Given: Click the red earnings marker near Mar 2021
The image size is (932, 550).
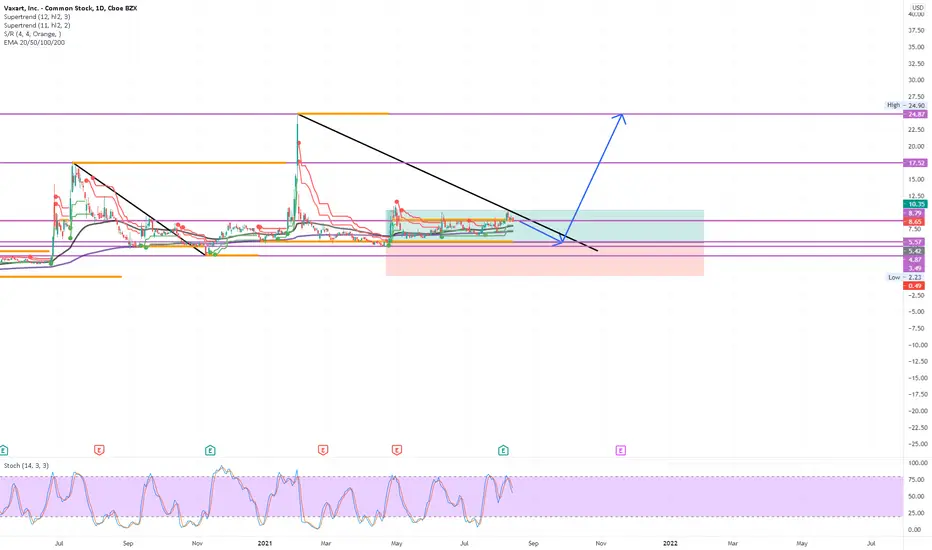Looking at the screenshot, I should (323, 450).
